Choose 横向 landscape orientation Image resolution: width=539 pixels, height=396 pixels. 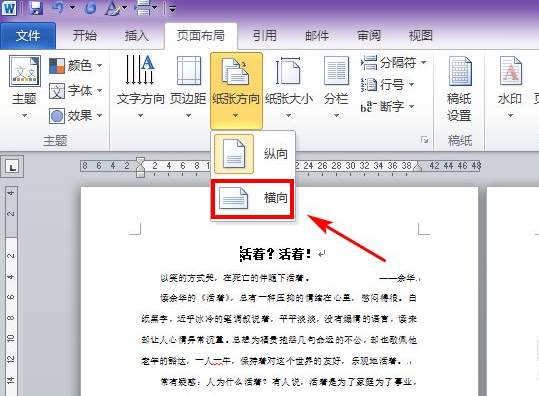point(253,199)
